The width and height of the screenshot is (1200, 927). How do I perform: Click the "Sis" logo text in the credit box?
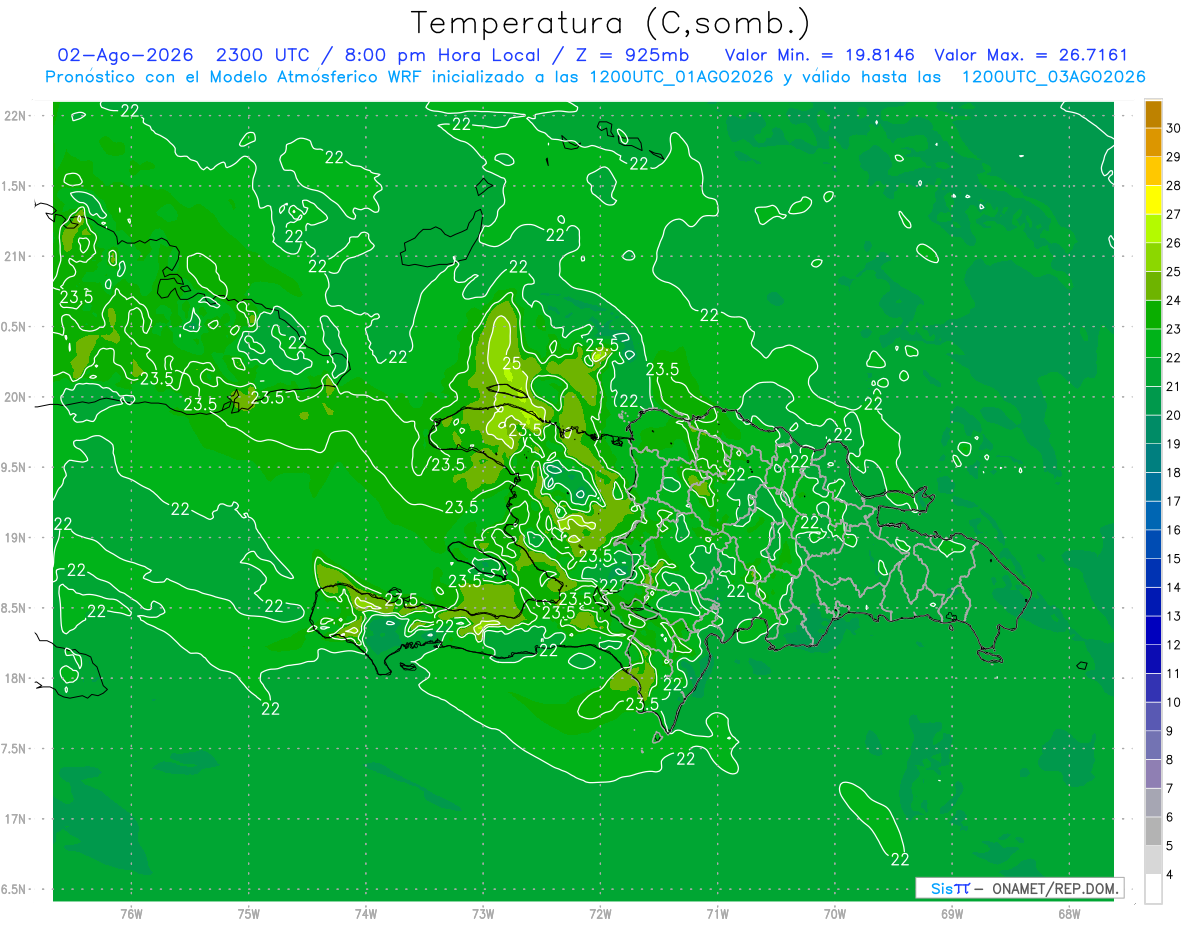pos(942,888)
